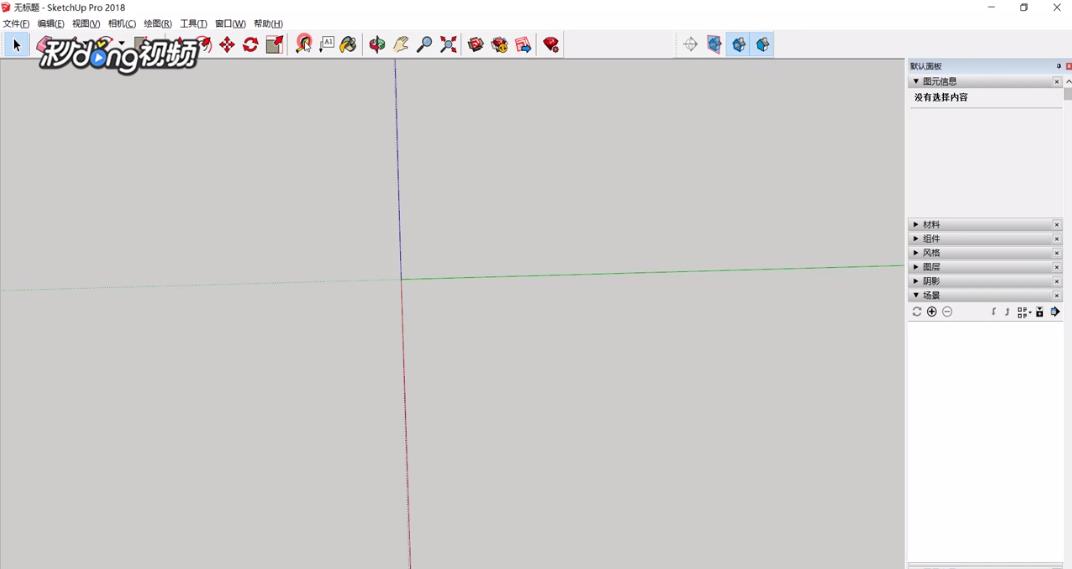Select the Tape Measure tool

[x=304, y=45]
